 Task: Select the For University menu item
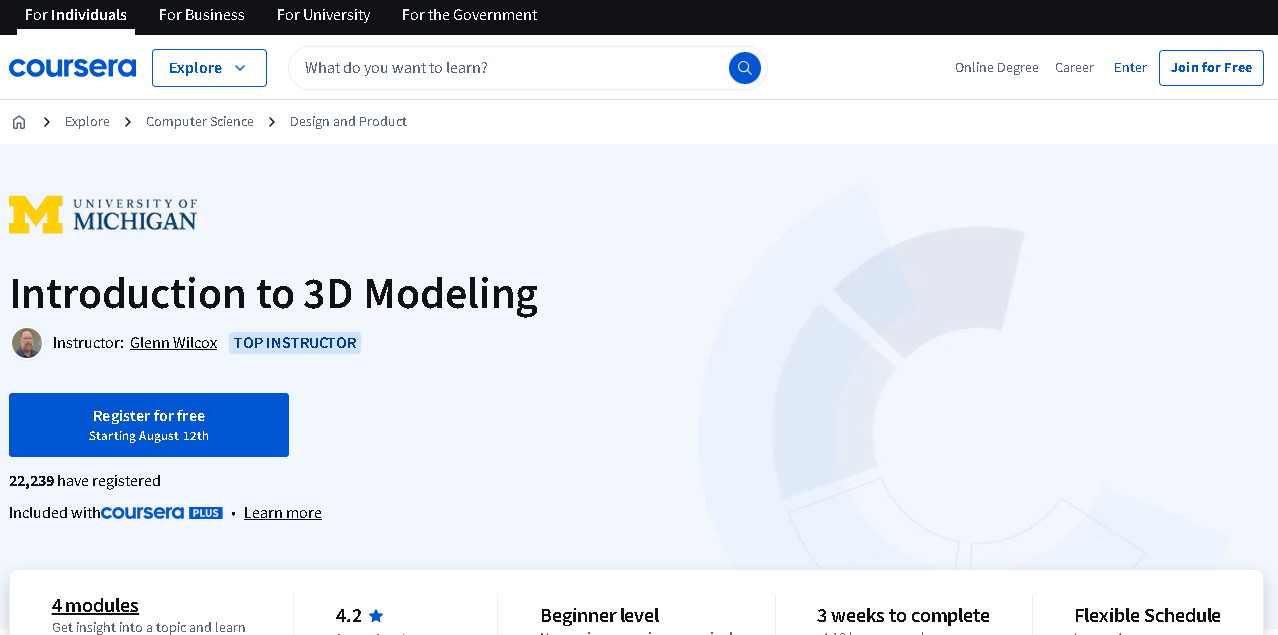coord(323,15)
